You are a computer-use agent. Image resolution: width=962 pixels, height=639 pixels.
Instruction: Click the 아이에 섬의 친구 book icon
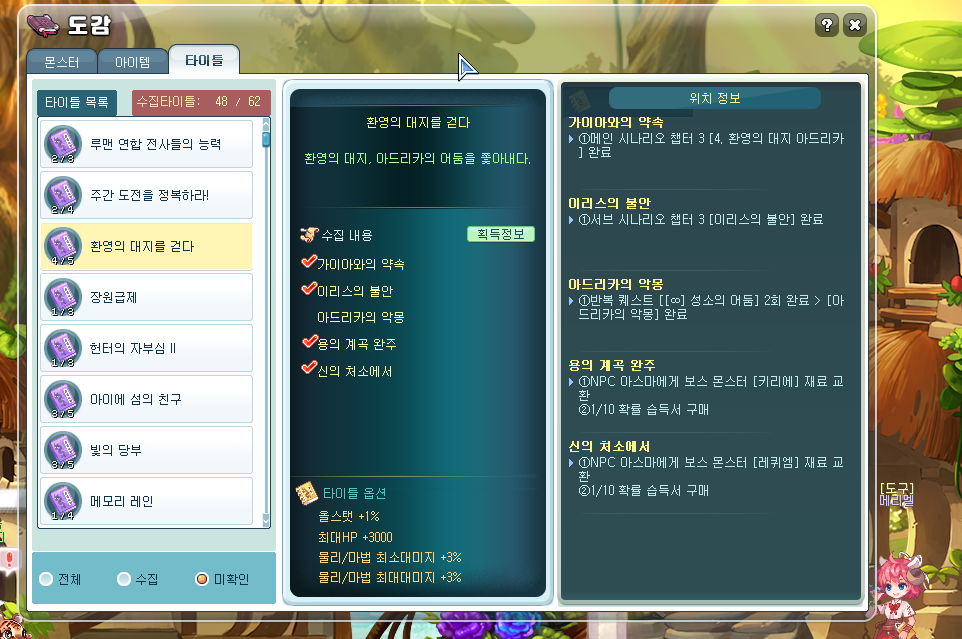pos(63,399)
